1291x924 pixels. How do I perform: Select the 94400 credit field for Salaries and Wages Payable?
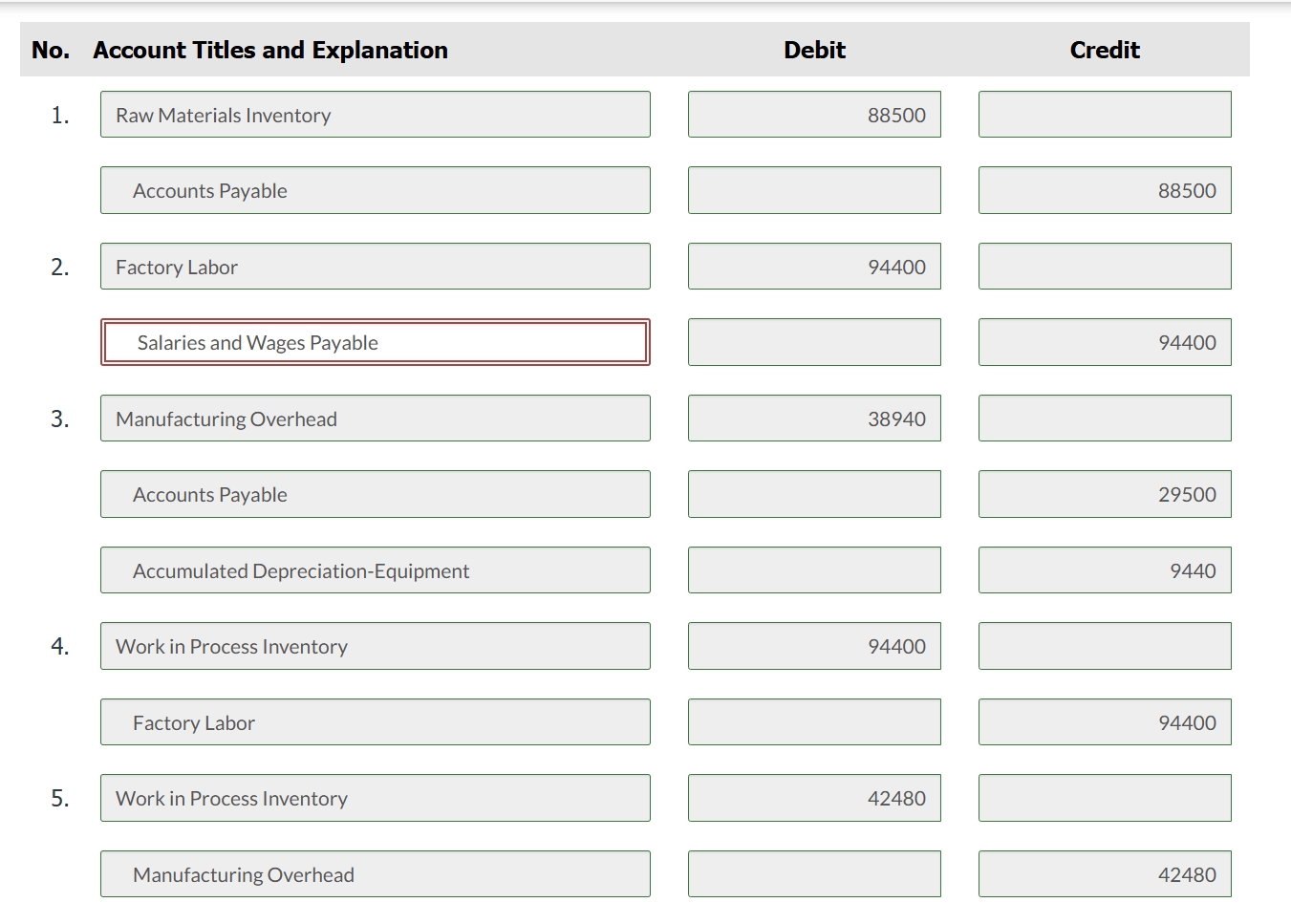(x=1105, y=342)
